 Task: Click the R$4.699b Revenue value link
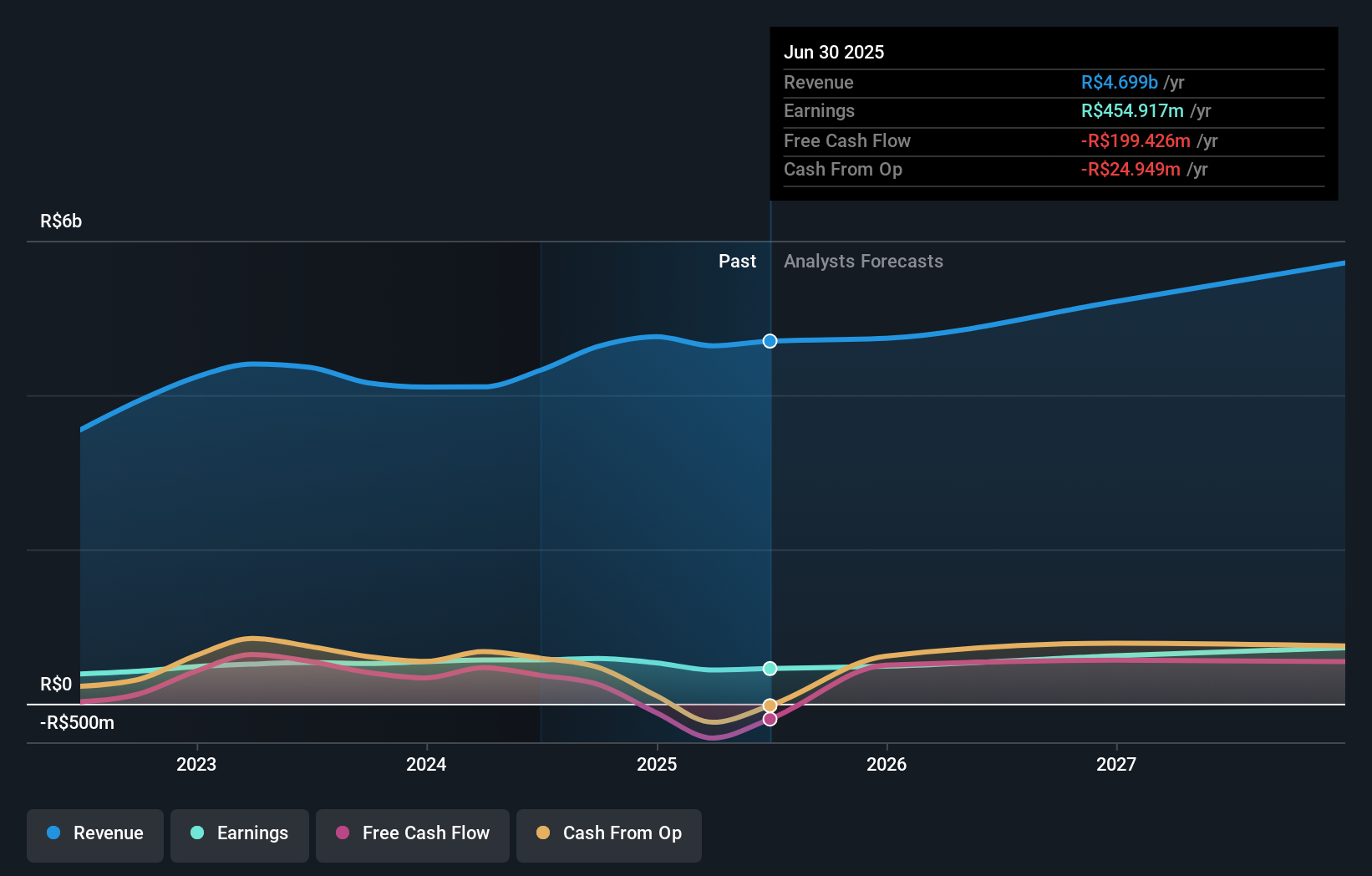coord(1119,83)
